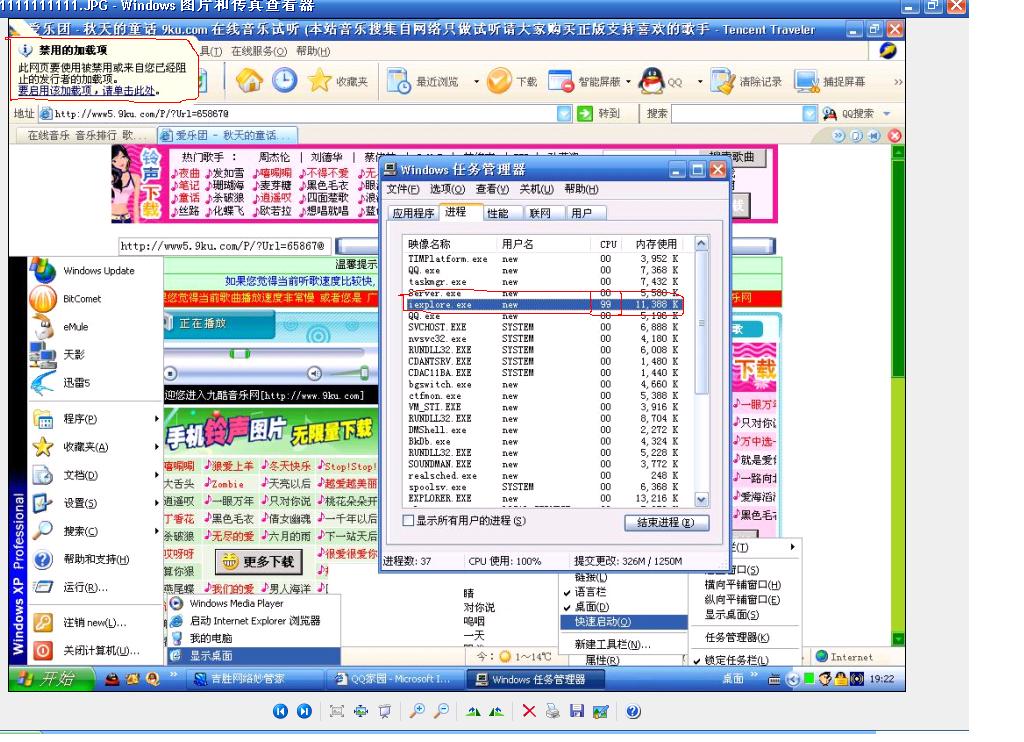
Task: Click BitComet icon in Start menu
Action: [43, 299]
